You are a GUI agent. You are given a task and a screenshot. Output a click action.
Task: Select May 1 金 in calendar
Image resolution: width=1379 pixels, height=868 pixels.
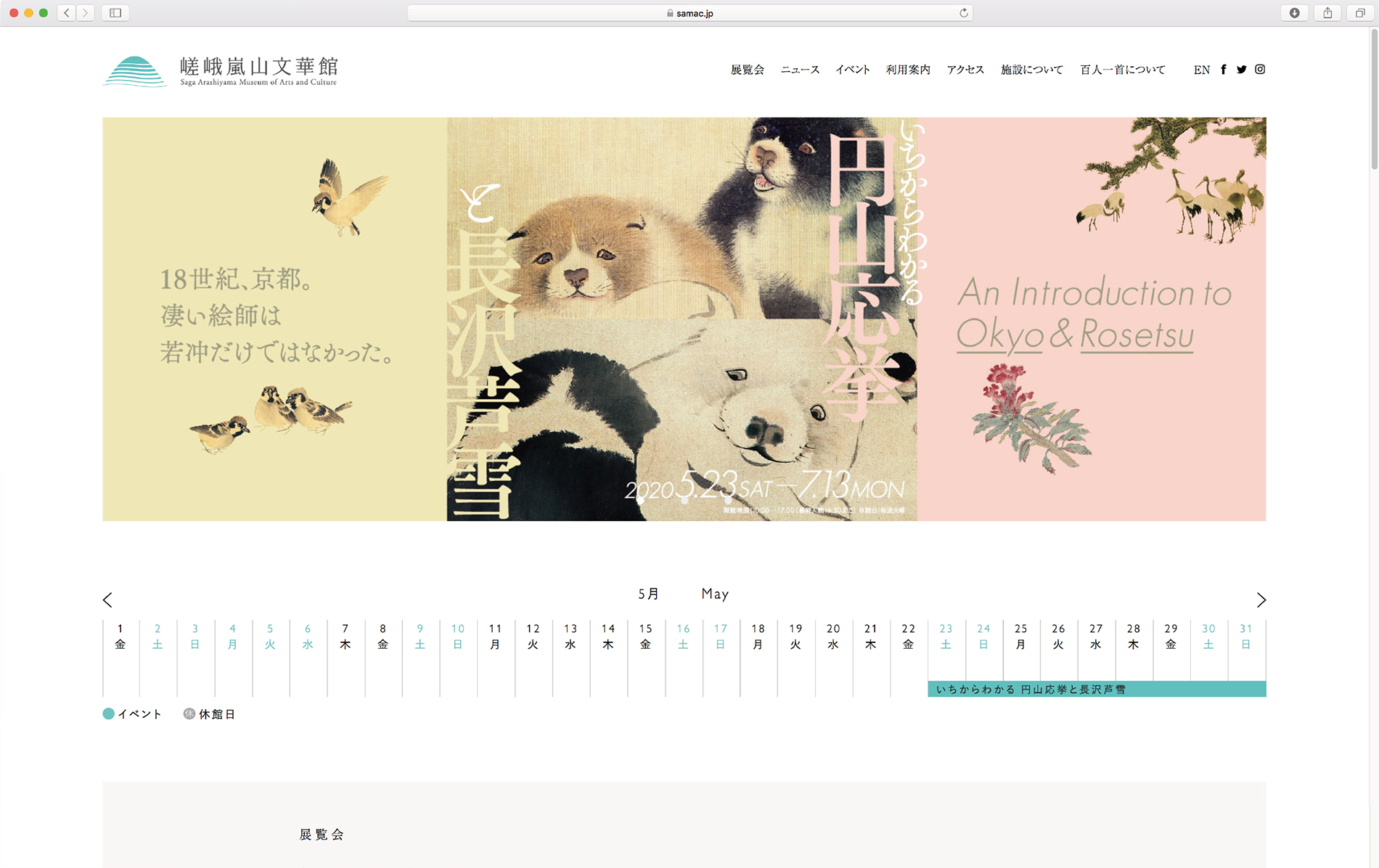pos(120,636)
